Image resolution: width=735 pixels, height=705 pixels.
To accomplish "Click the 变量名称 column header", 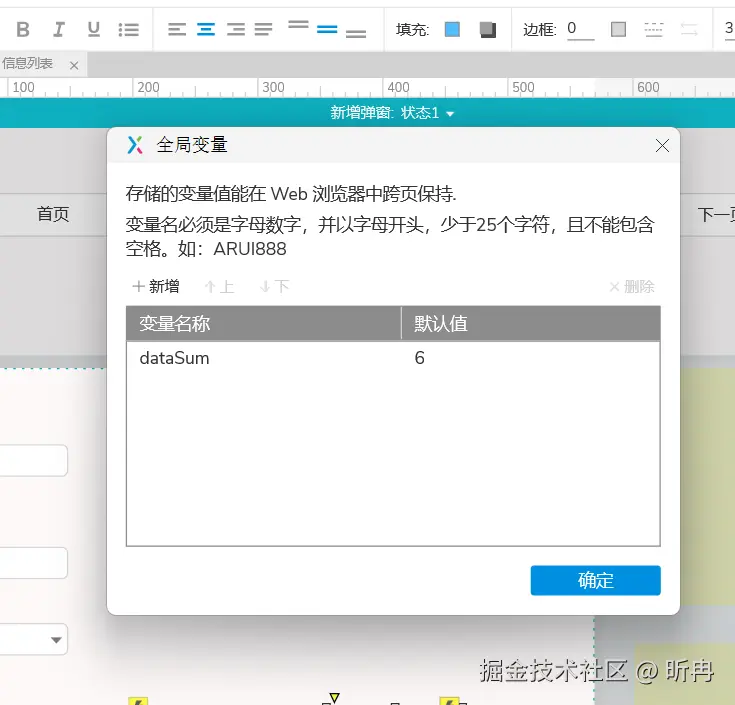I will (x=264, y=323).
